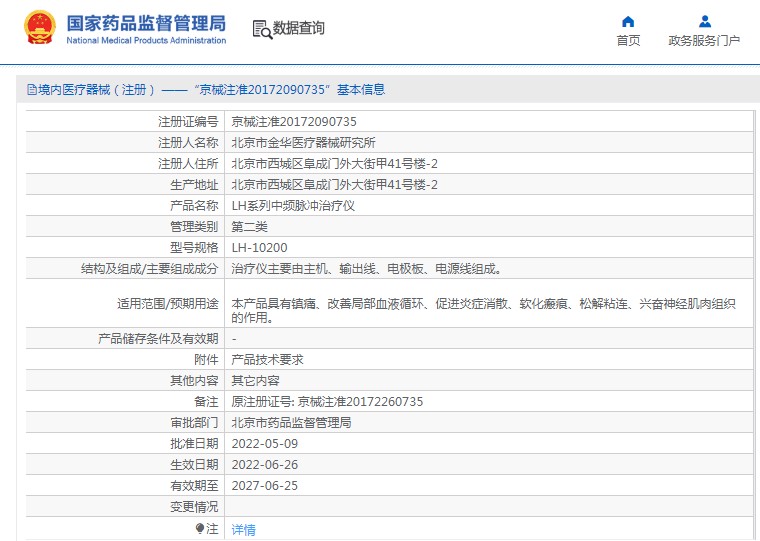Click the 政务服务门户 person icon

click(x=704, y=22)
